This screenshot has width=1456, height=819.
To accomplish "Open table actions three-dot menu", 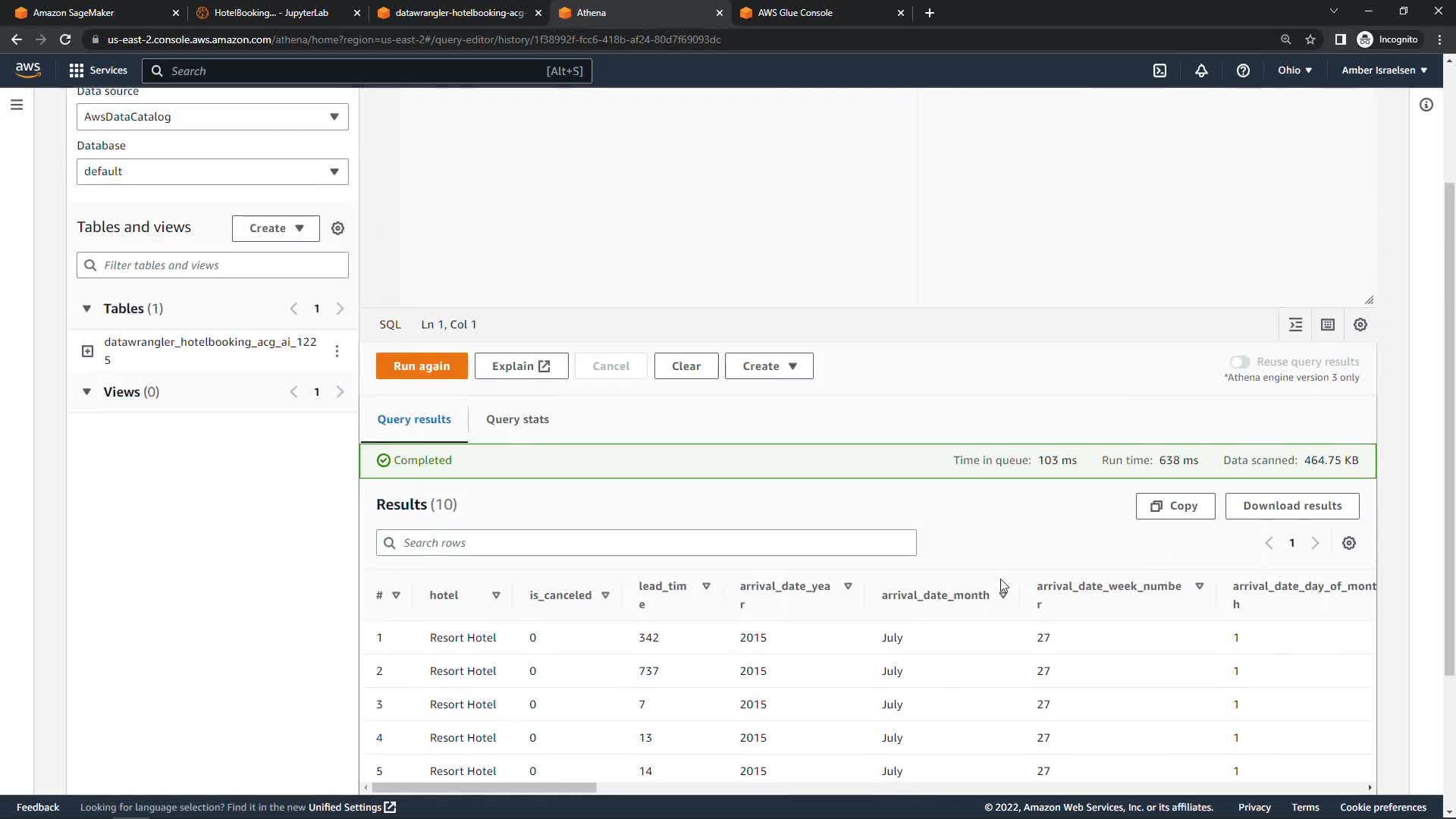I will [337, 351].
